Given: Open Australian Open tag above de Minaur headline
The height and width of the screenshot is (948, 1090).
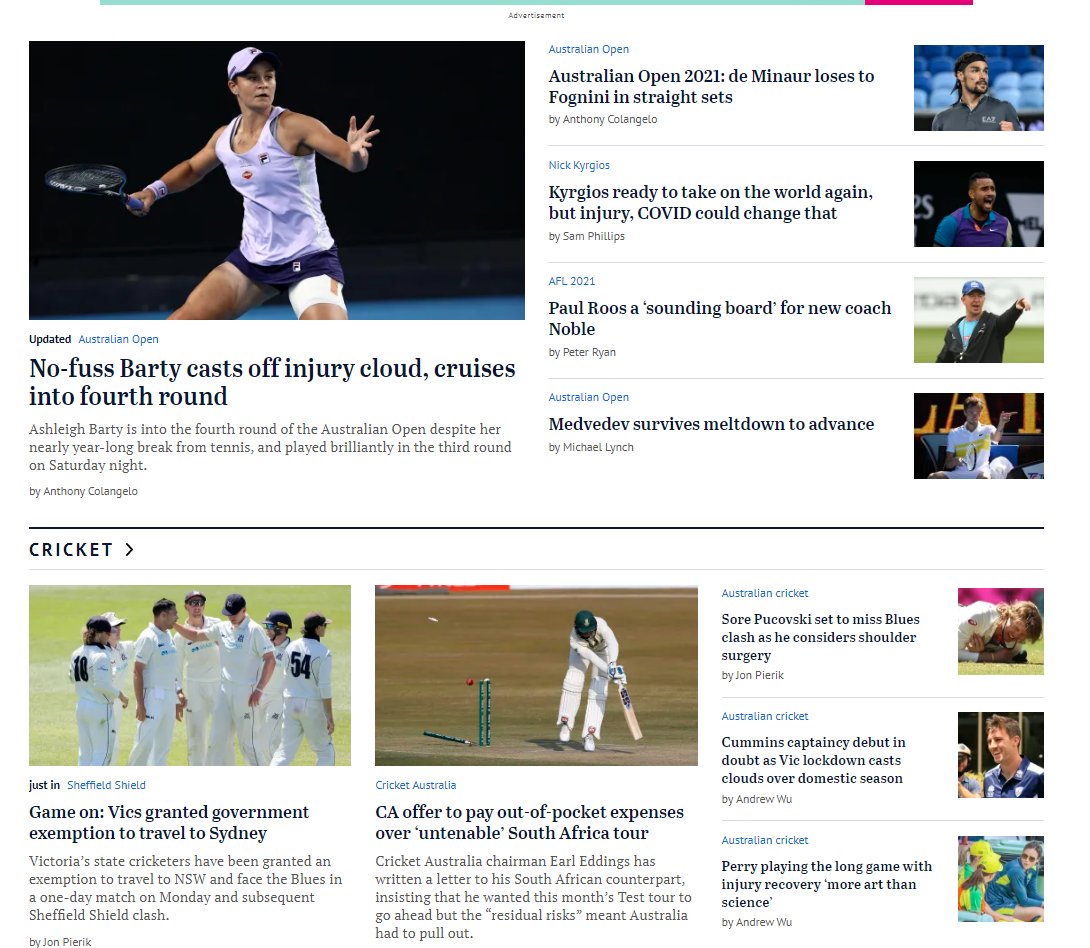Looking at the screenshot, I should point(588,49).
